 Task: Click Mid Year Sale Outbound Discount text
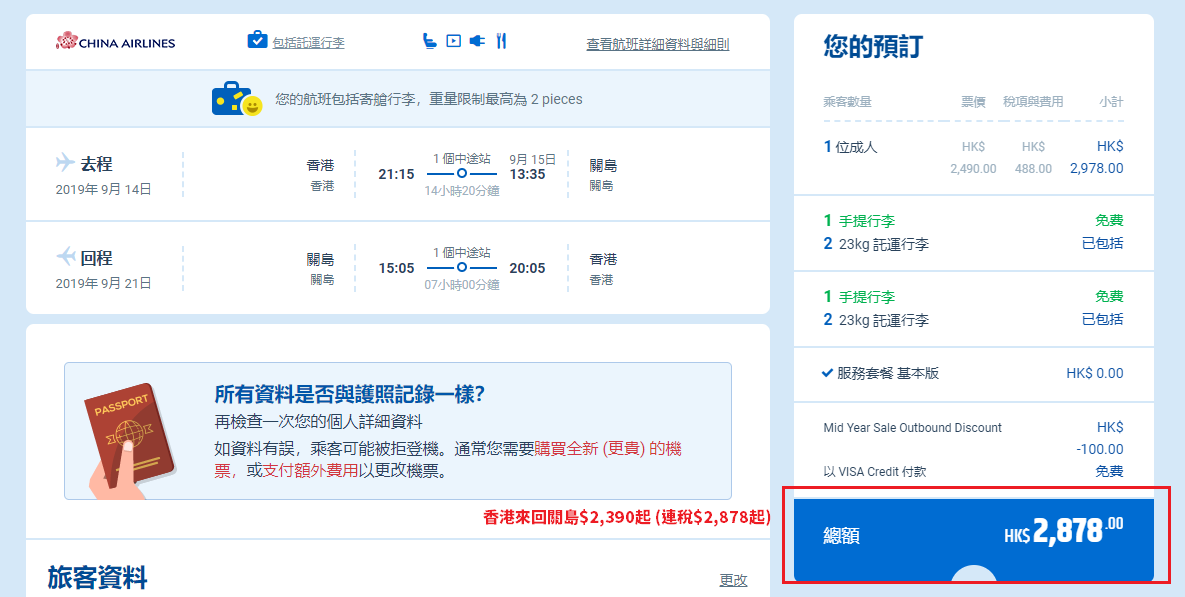(912, 428)
